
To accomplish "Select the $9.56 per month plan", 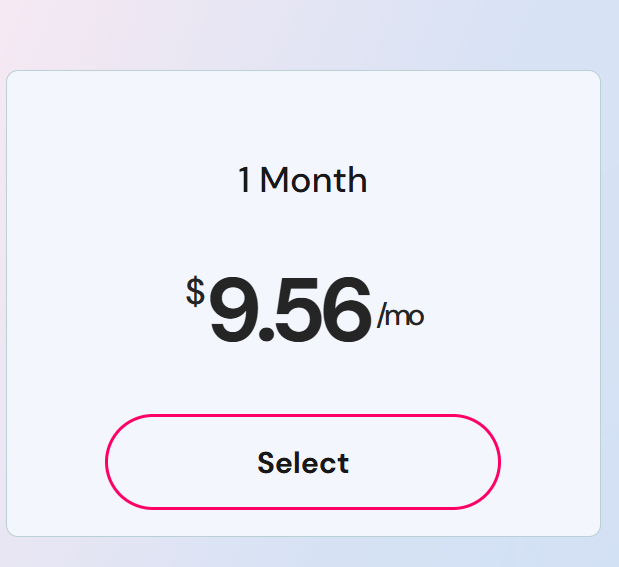I will click(x=303, y=462).
